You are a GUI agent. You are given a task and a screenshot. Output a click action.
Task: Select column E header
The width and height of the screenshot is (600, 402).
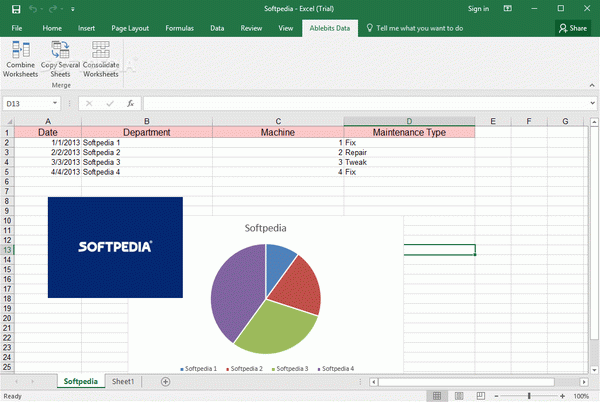pyautogui.click(x=493, y=121)
